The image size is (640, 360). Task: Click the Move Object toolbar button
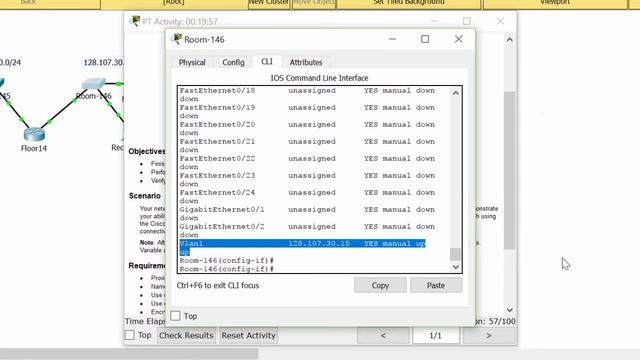(313, 3)
